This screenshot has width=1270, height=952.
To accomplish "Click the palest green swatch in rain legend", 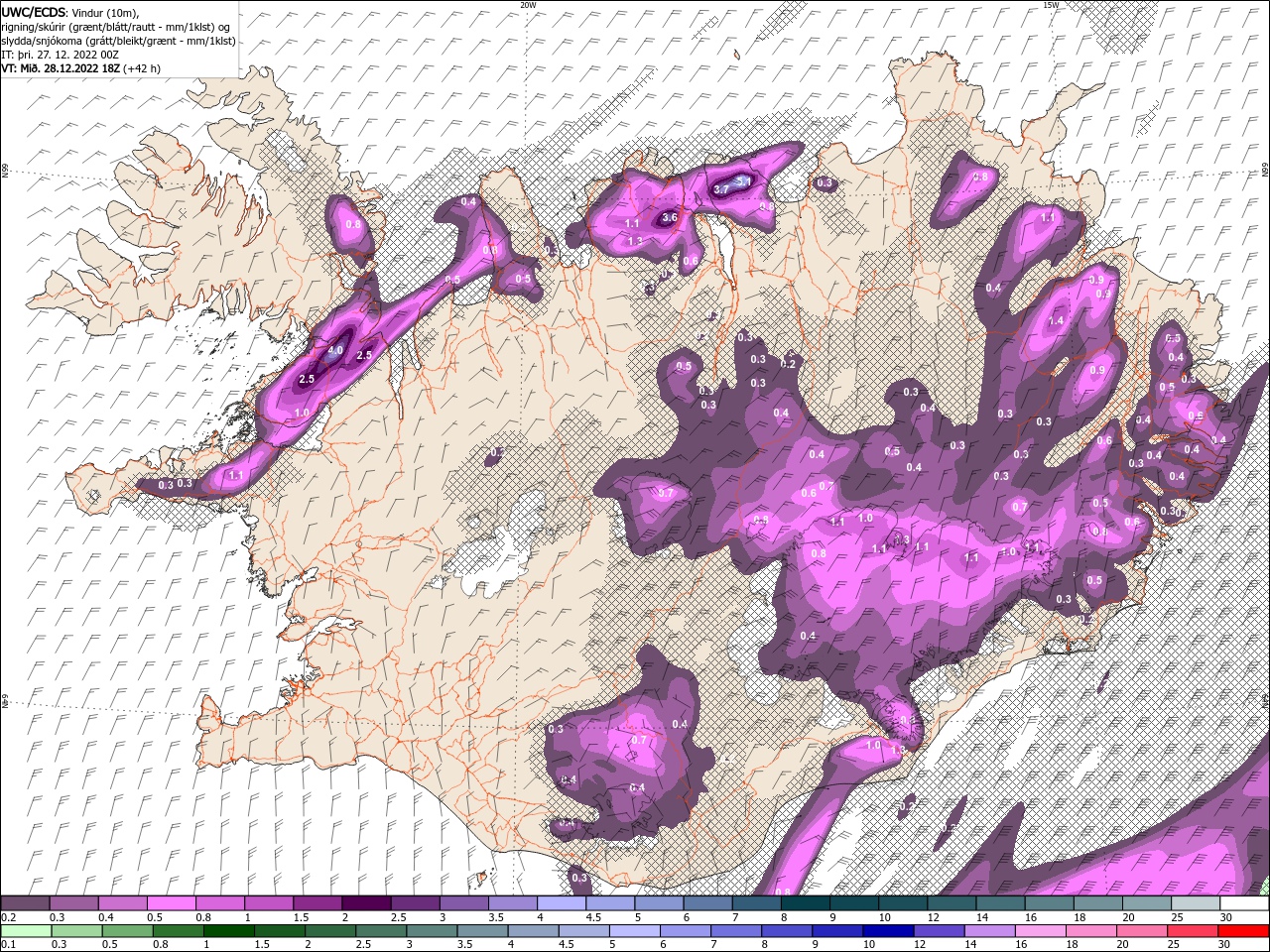I will tap(26, 930).
